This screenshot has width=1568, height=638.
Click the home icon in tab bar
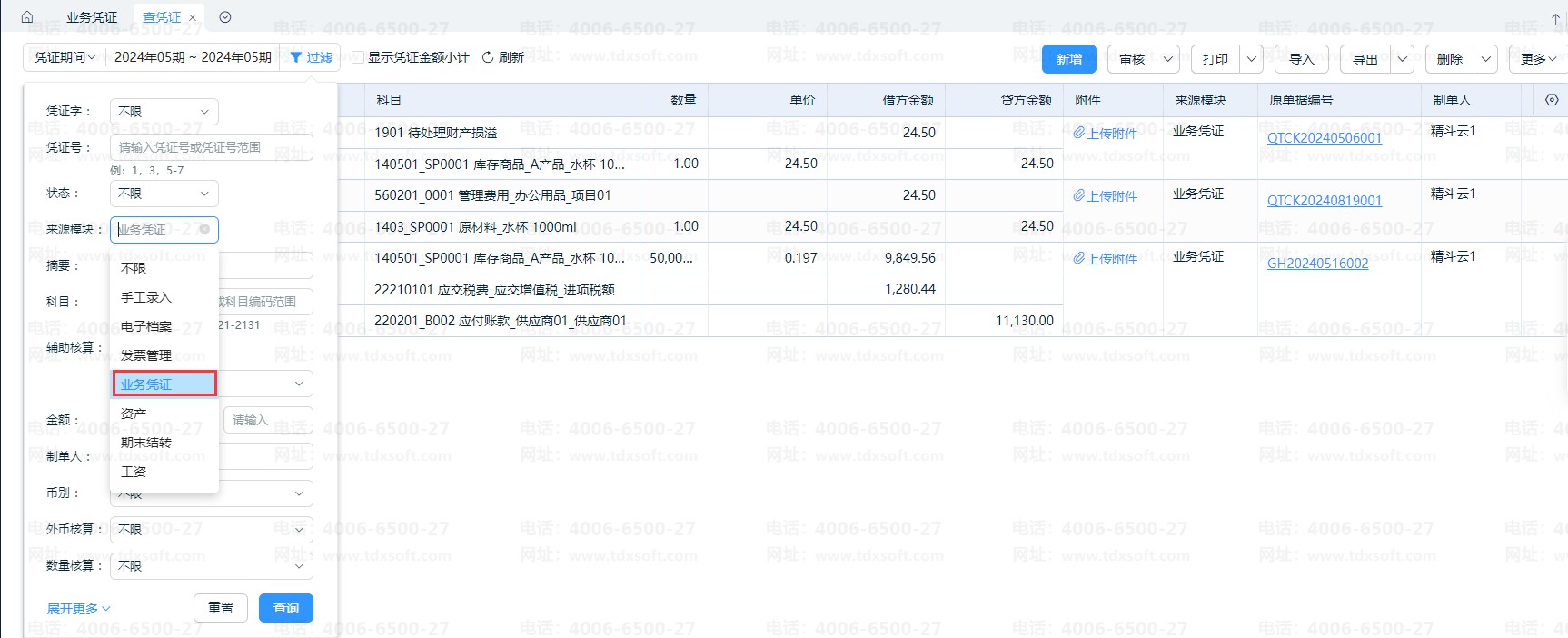tap(27, 17)
